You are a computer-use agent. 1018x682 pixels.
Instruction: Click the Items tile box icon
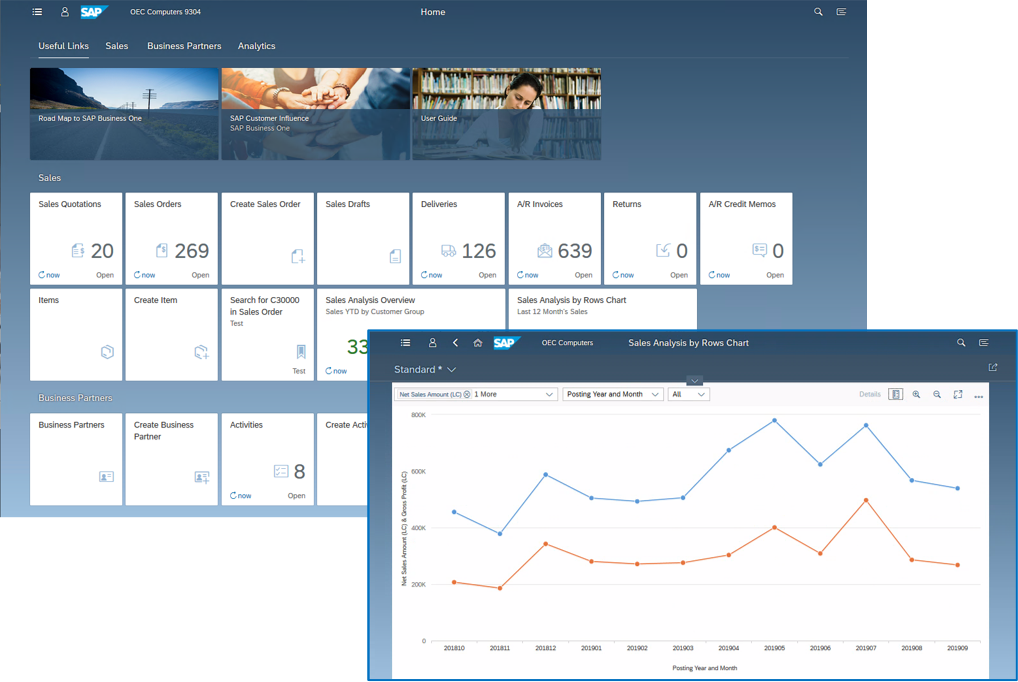coord(107,352)
